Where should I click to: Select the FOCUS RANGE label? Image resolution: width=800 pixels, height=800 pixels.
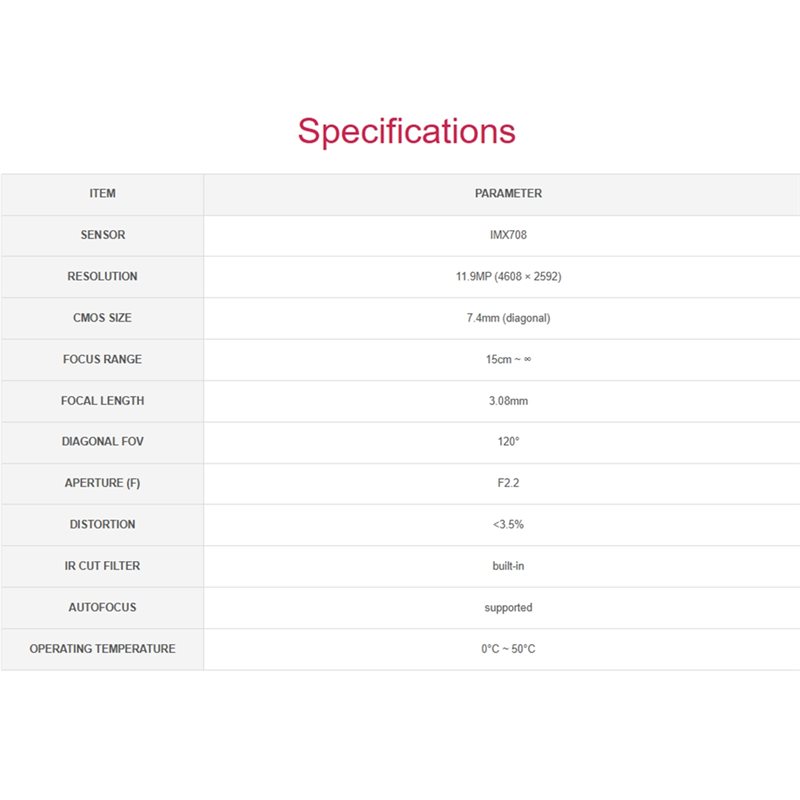103,359
